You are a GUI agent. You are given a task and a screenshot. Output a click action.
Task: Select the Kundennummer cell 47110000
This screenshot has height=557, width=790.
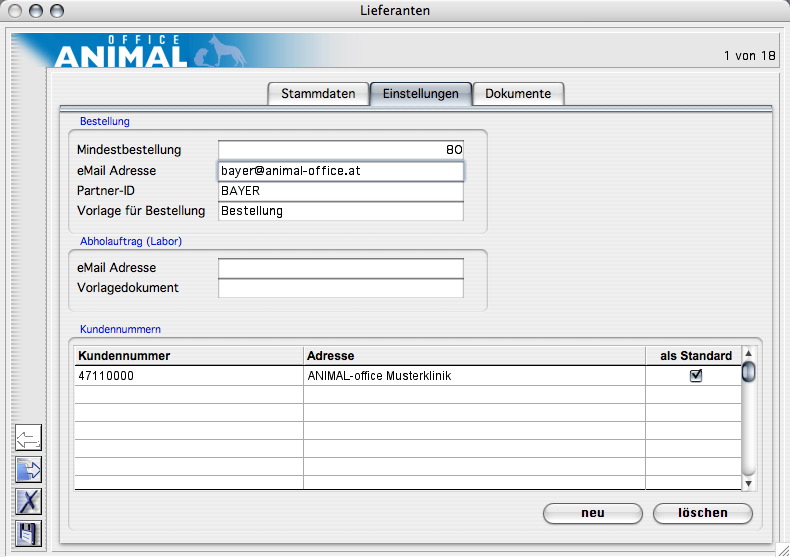pos(188,376)
